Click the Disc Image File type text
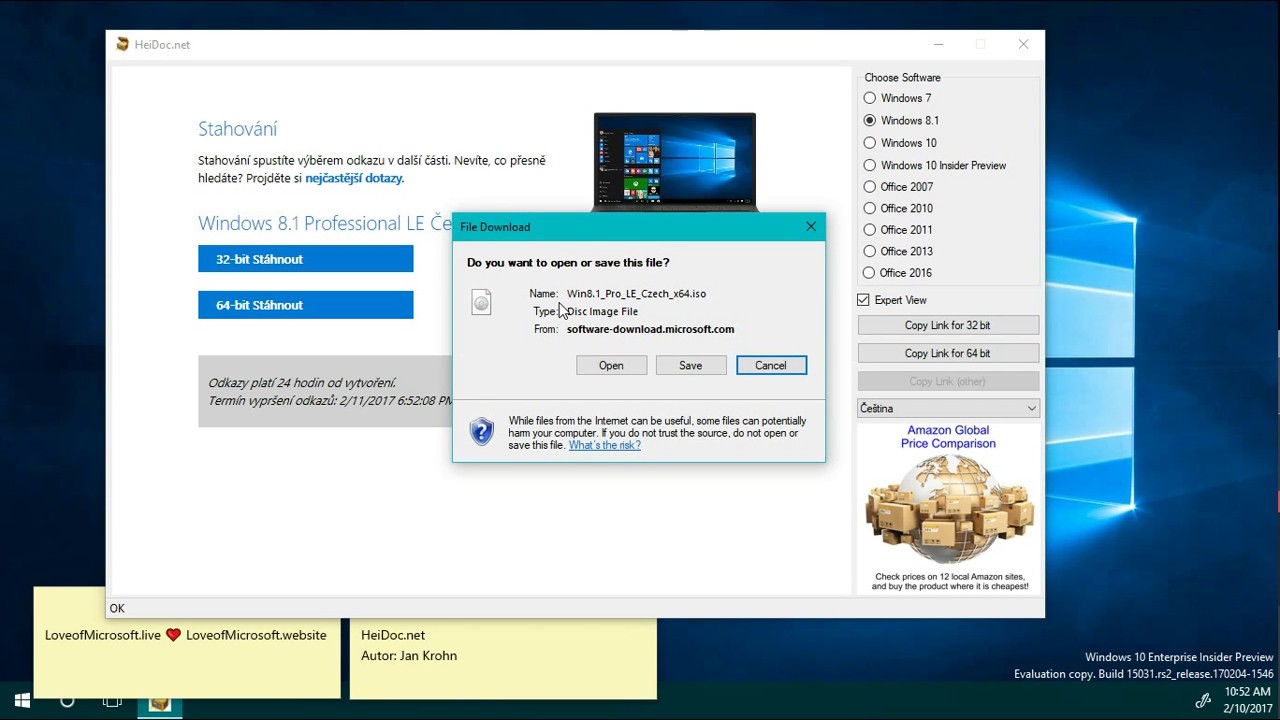The width and height of the screenshot is (1280, 720). (x=602, y=312)
